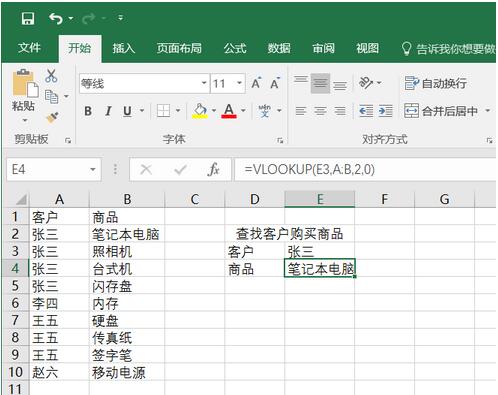Click the 自动换行 wrap text button
This screenshot has height=395, width=498.
[435, 83]
